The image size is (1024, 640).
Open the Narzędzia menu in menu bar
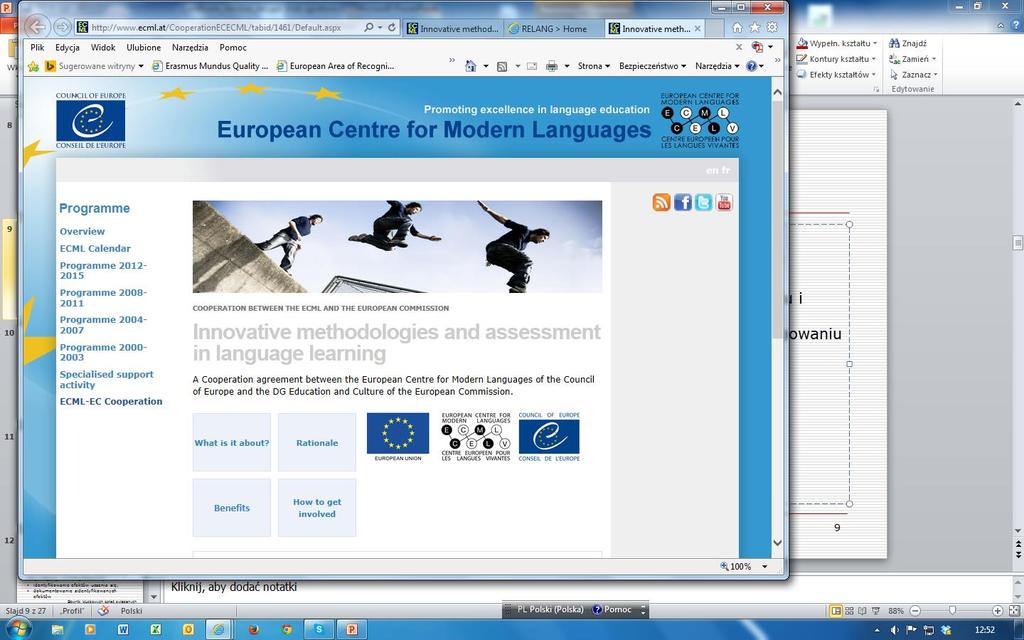click(190, 47)
